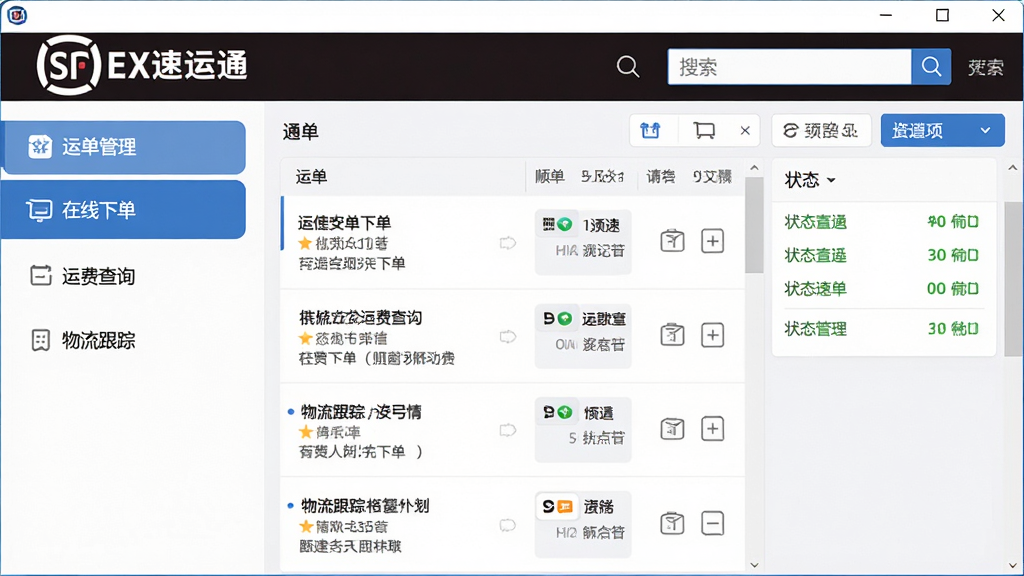Click the row title ending in 运费查询

click(360, 317)
